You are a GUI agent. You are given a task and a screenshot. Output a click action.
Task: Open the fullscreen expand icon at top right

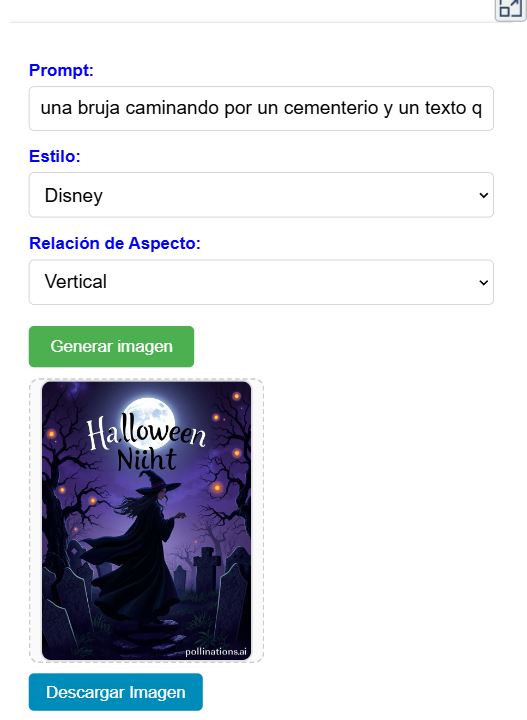(510, 8)
